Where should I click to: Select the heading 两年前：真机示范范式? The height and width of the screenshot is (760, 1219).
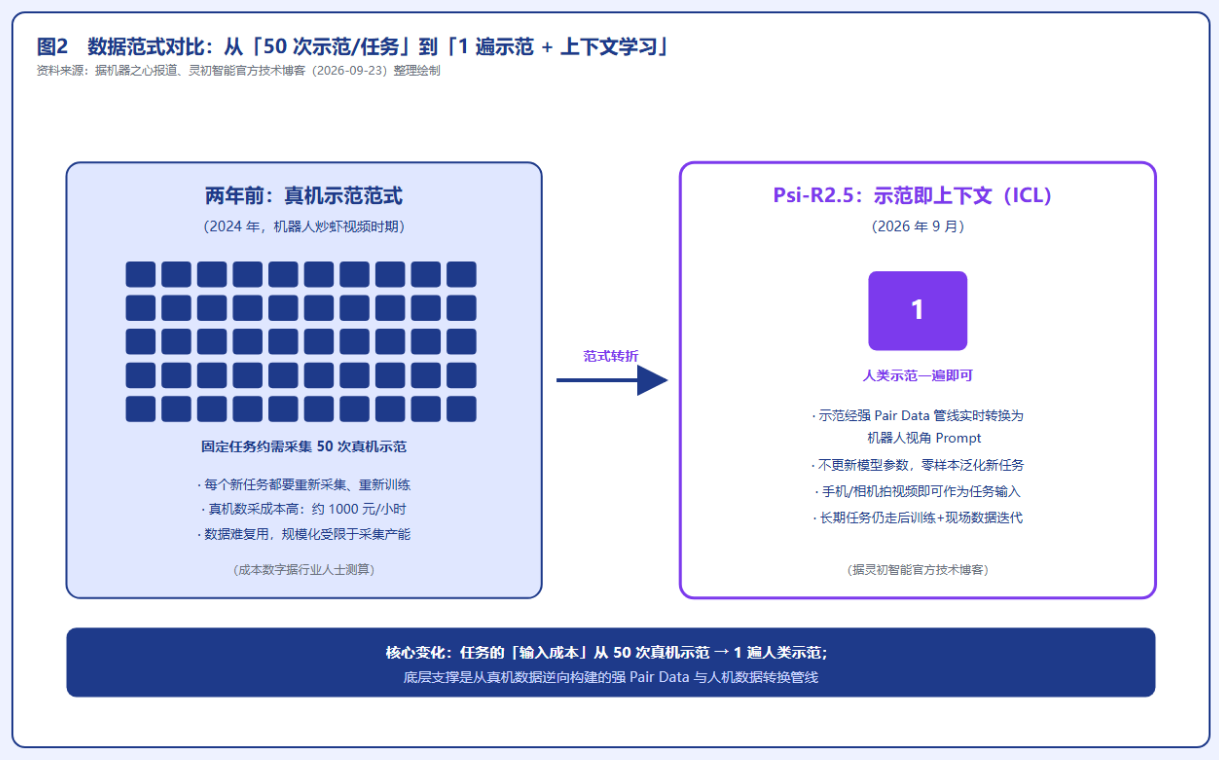(x=304, y=196)
